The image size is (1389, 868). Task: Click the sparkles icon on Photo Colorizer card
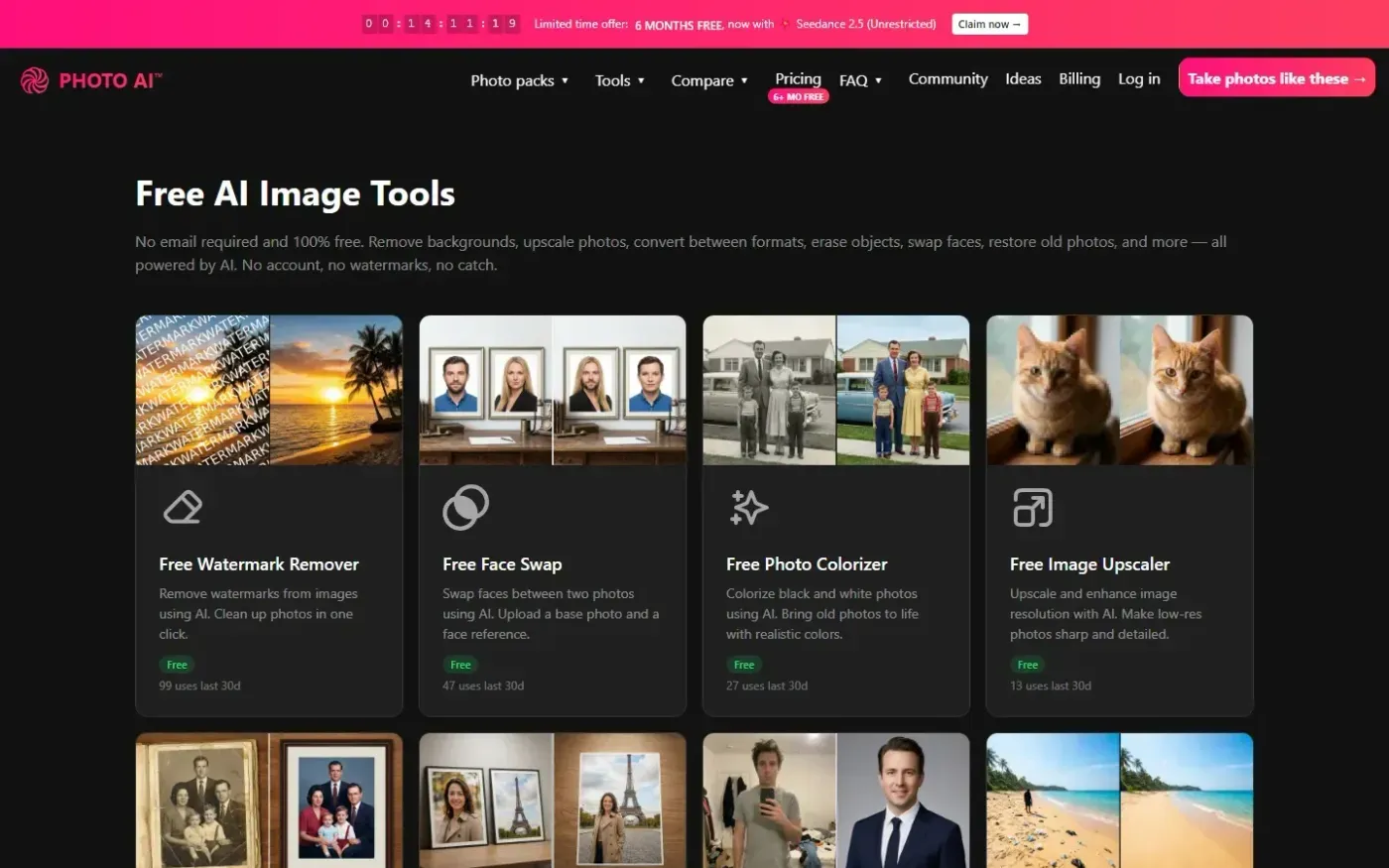tap(749, 507)
